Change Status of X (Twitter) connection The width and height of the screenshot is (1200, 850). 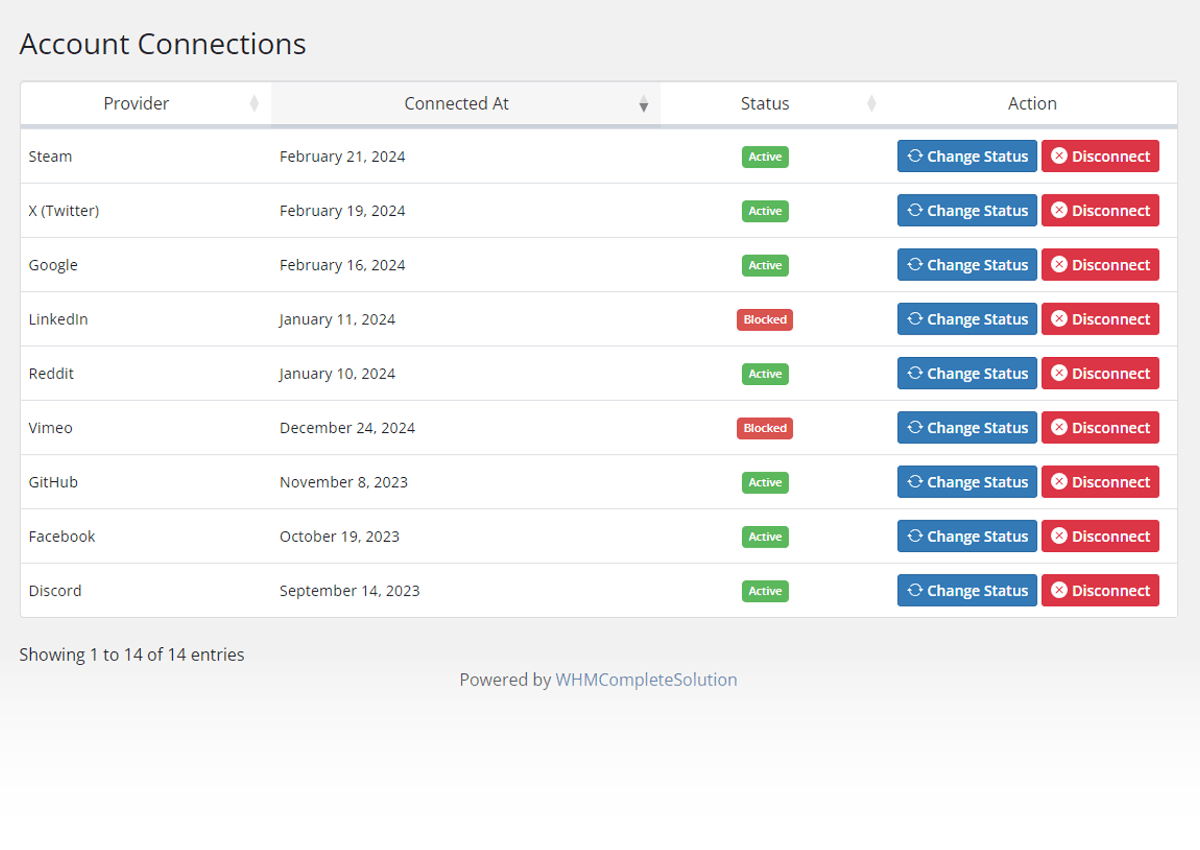click(x=967, y=210)
